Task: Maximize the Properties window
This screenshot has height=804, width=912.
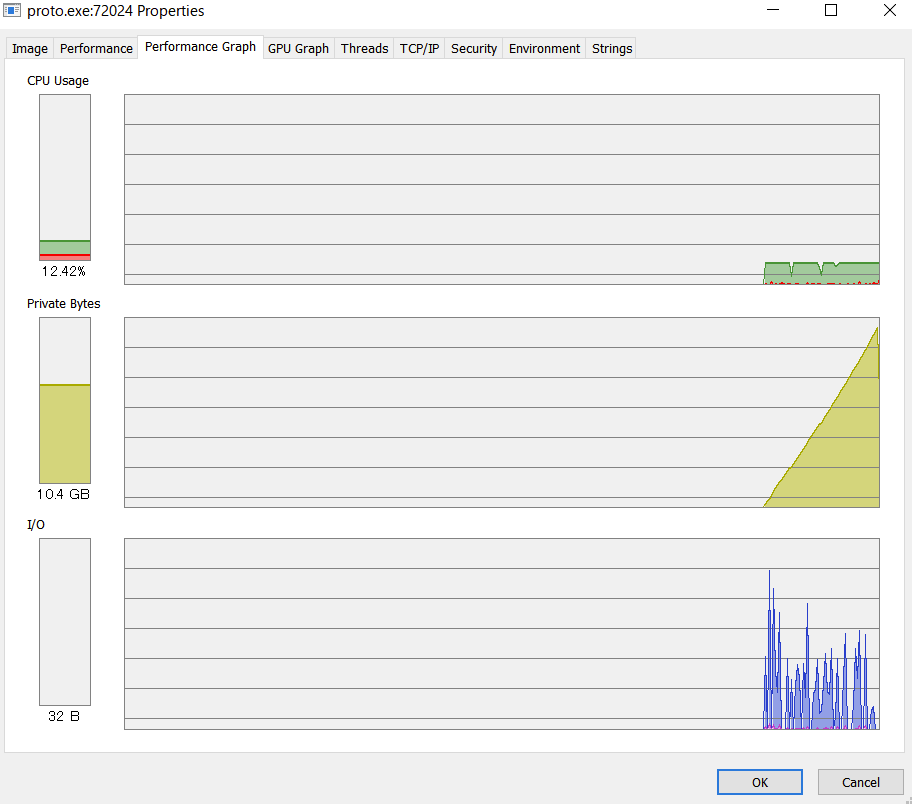Action: tap(831, 10)
